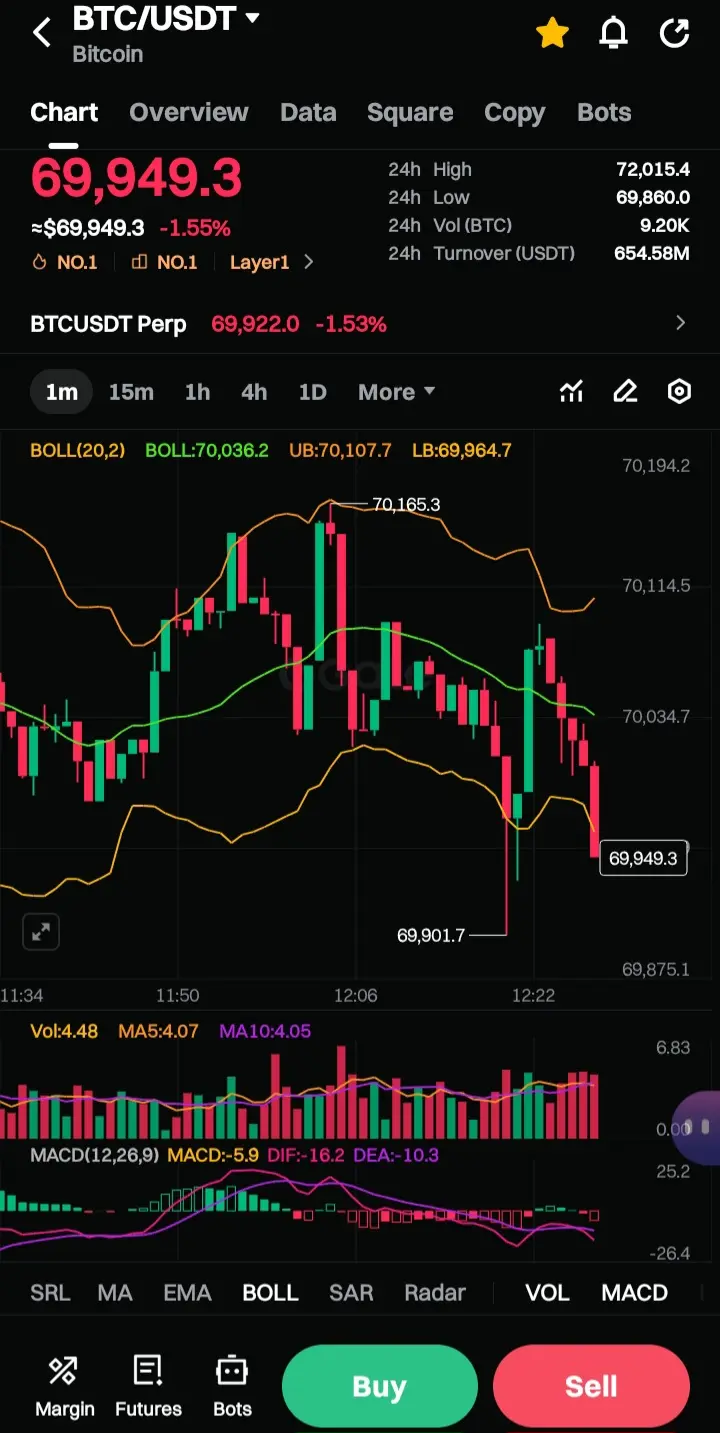Open trading Bots icon at bottom
The image size is (720, 1433).
click(232, 1387)
